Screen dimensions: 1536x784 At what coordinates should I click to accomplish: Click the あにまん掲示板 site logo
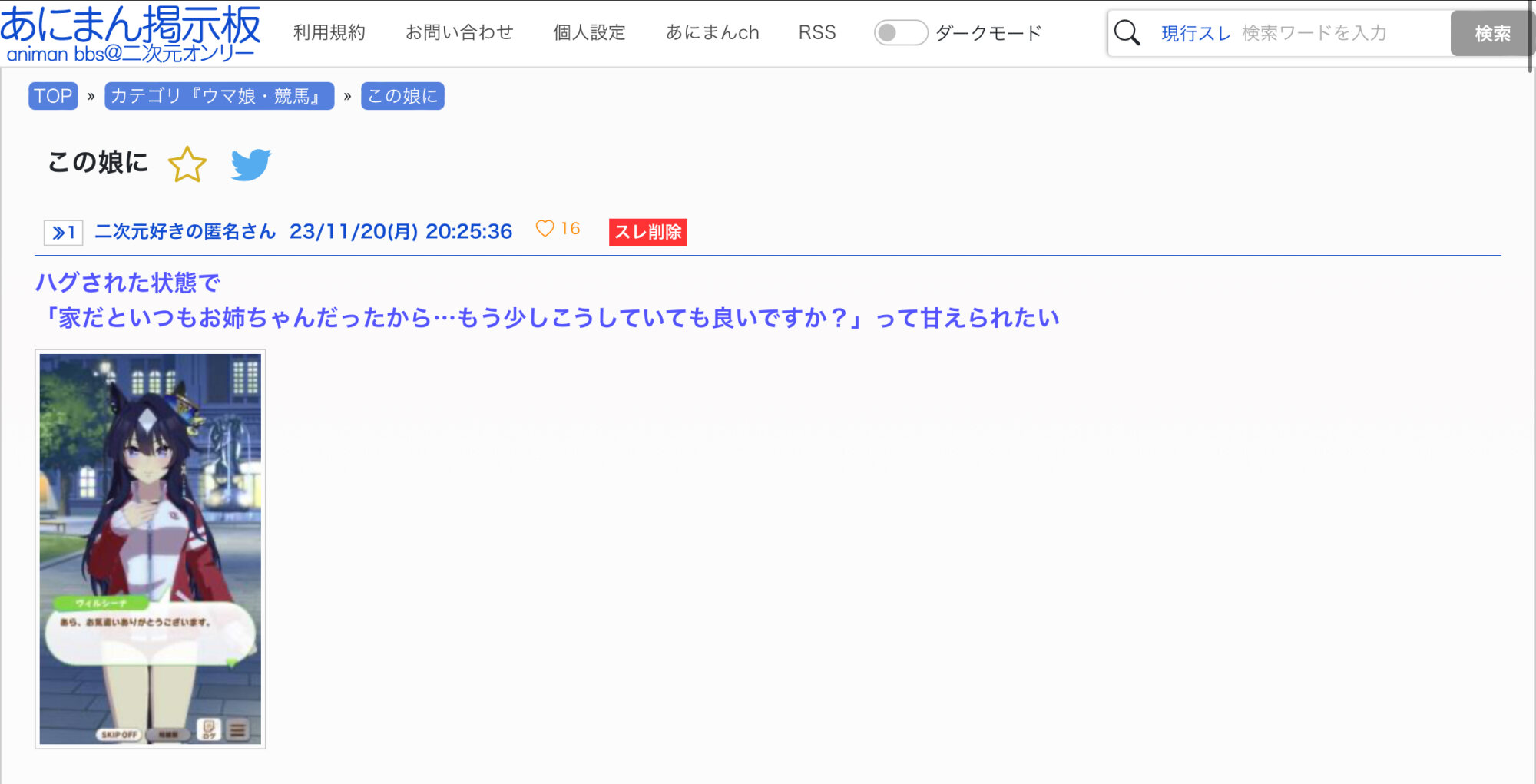click(x=131, y=32)
